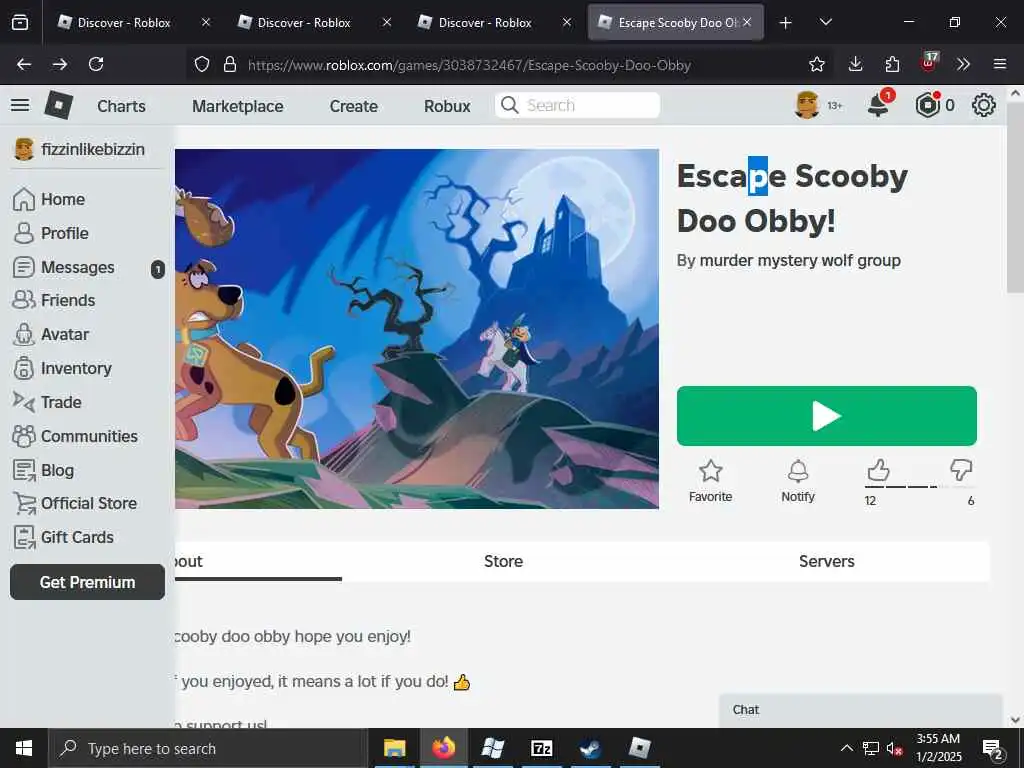Switch to the Store tab
Image resolution: width=1024 pixels, height=768 pixels.
click(x=504, y=561)
